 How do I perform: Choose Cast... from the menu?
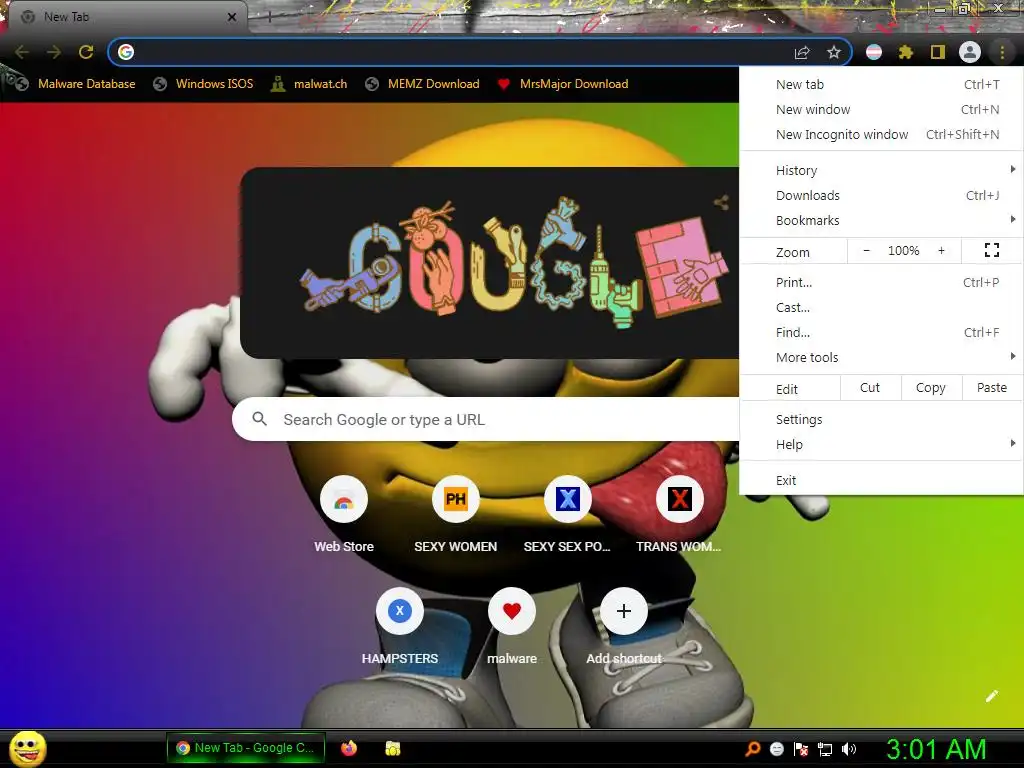881,308
